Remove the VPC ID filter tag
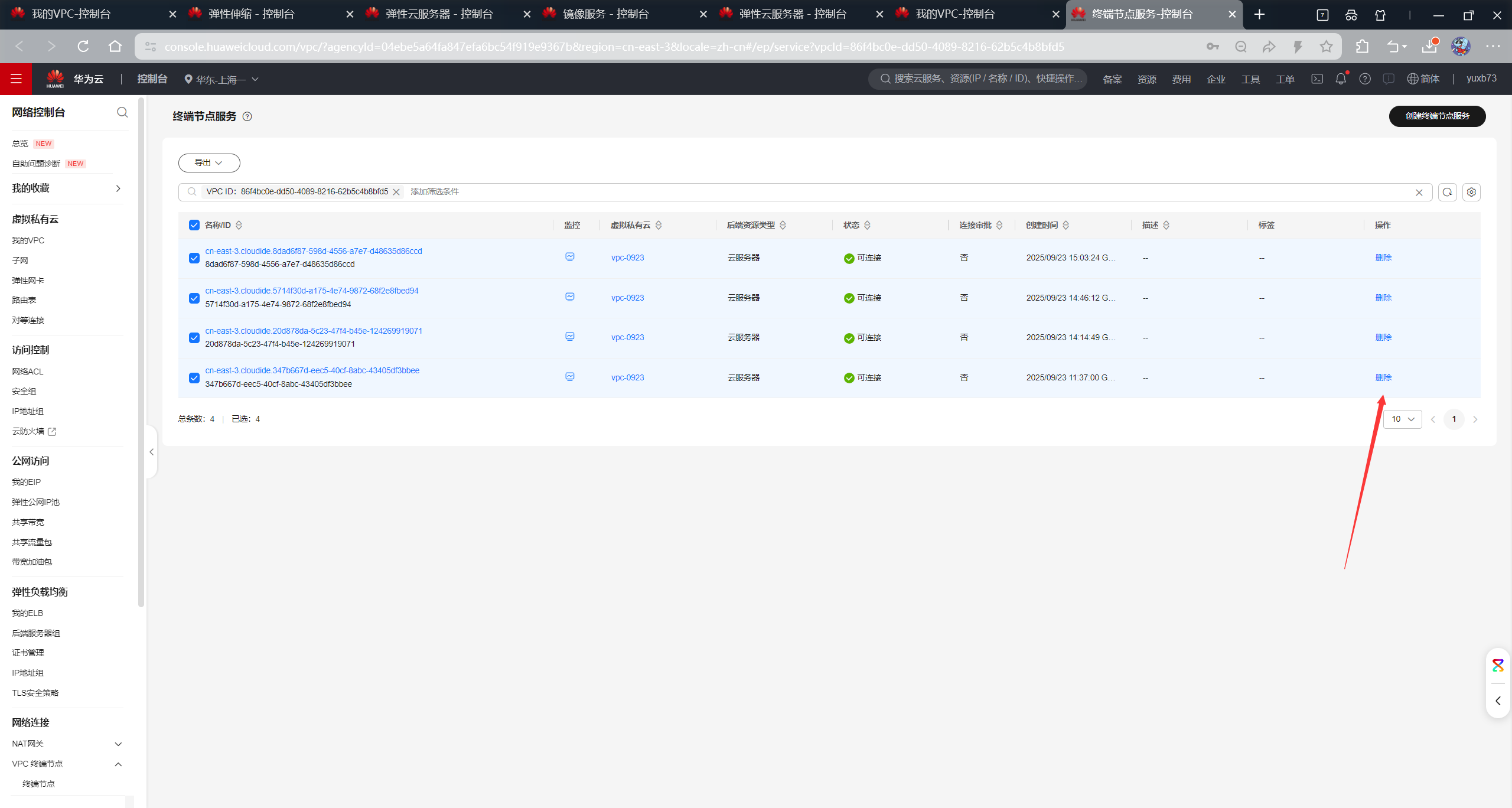 tap(396, 192)
